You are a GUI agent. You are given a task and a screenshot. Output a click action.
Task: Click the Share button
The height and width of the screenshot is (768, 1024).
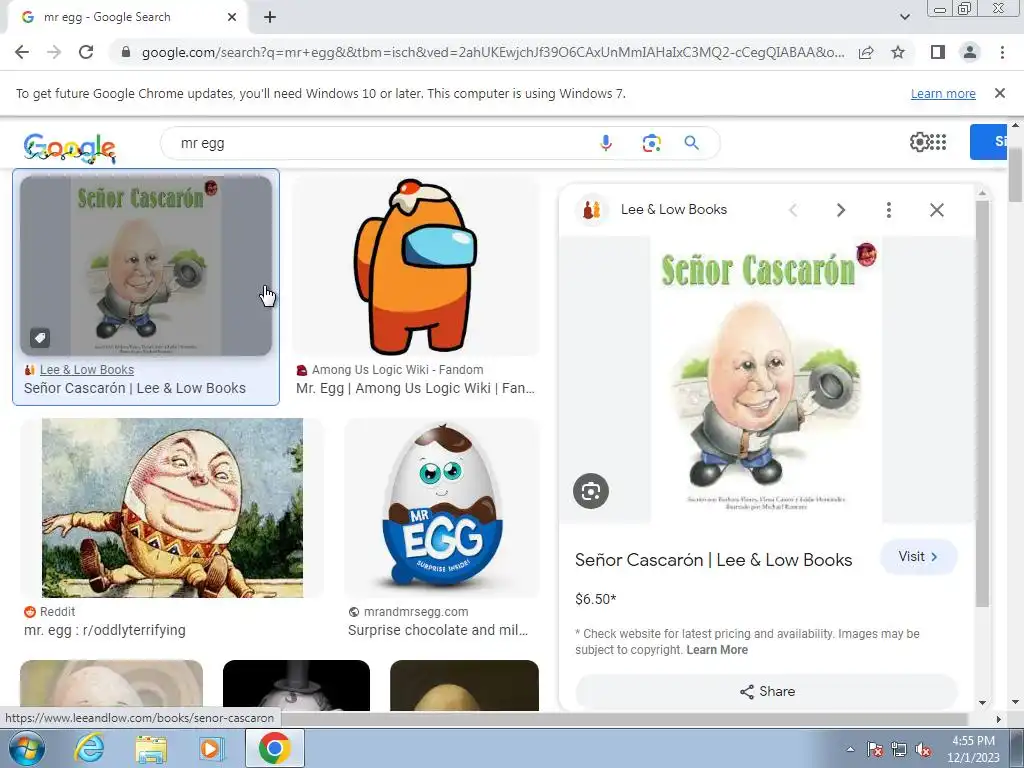click(767, 692)
